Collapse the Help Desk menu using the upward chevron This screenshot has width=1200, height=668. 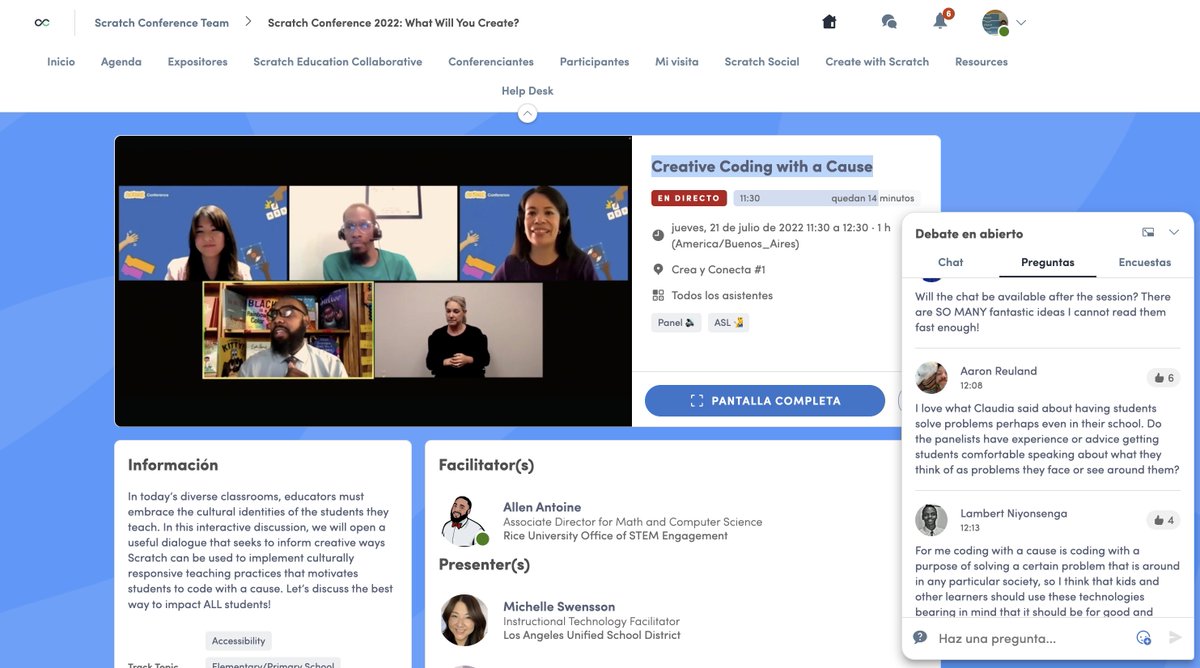(527, 114)
